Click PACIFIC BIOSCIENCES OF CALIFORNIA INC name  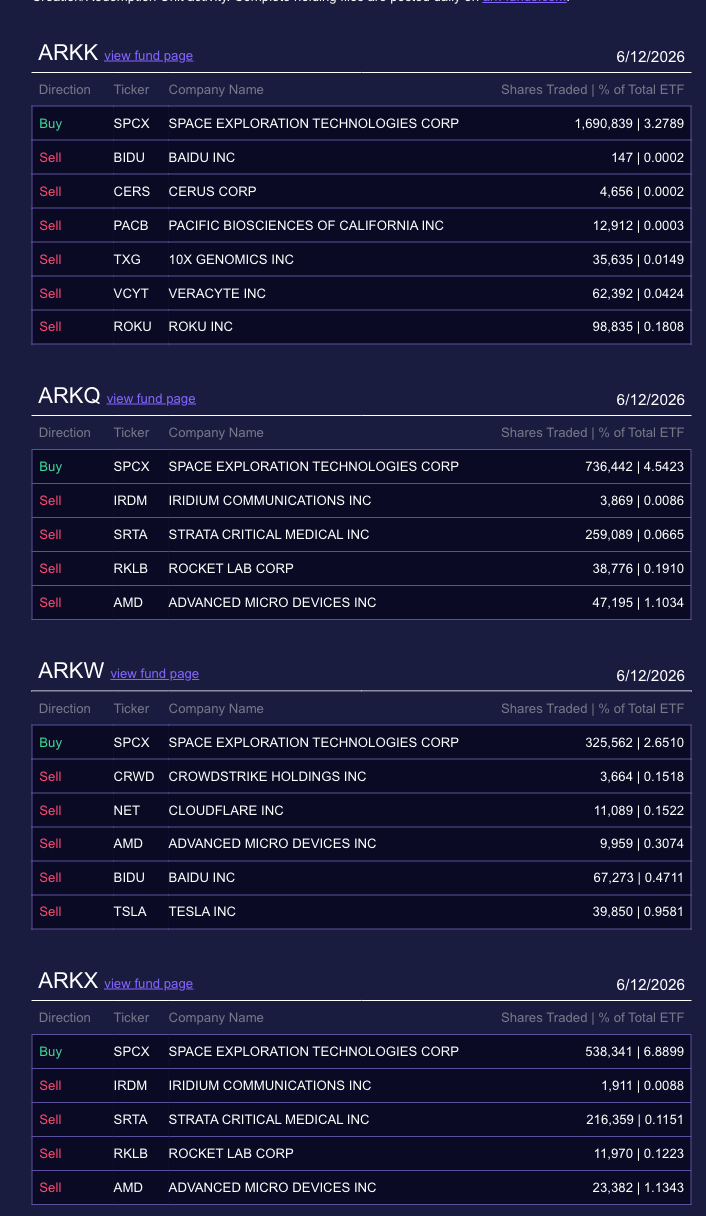pyautogui.click(x=306, y=226)
